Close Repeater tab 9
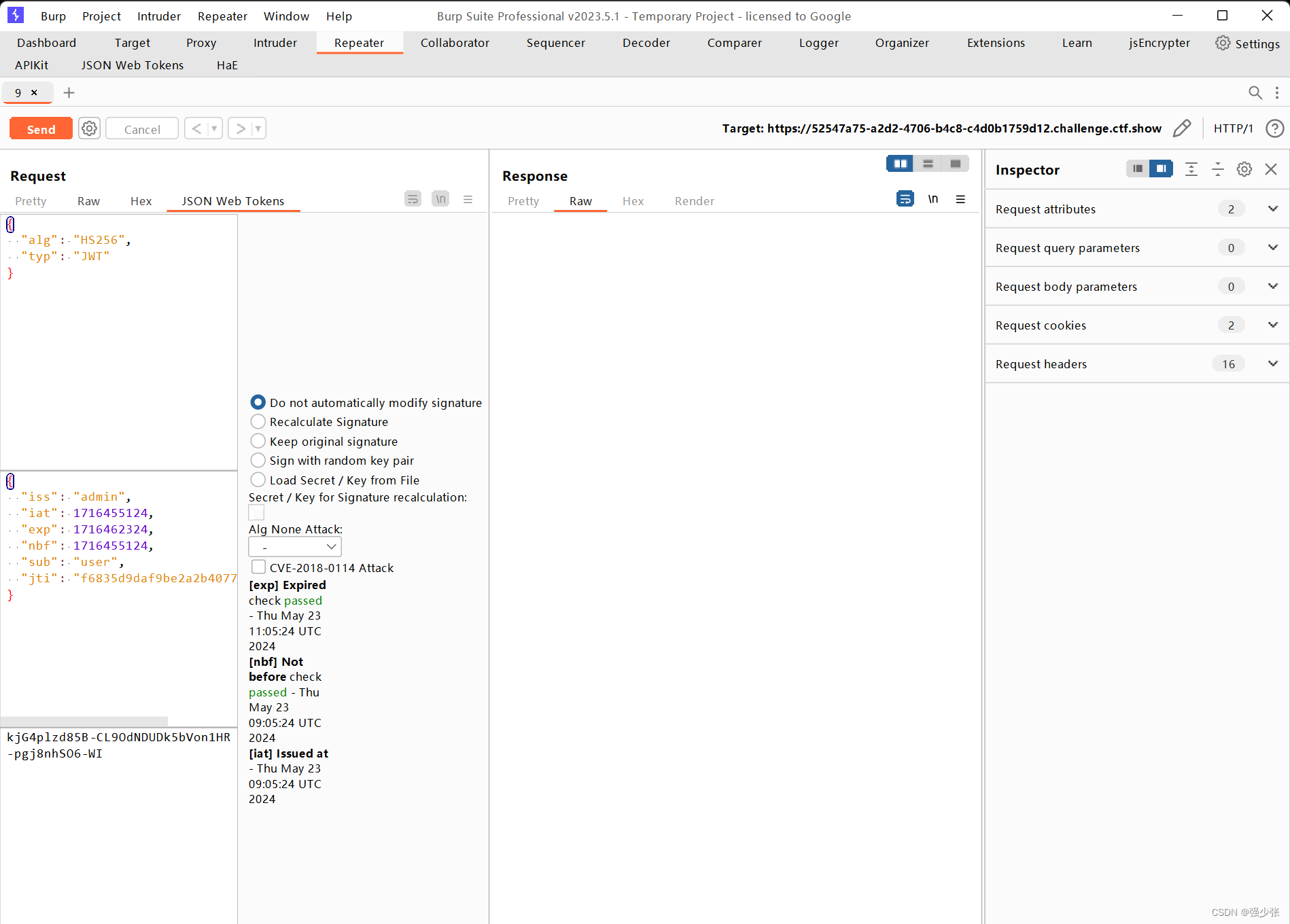The height and width of the screenshot is (924, 1290). coord(34,92)
